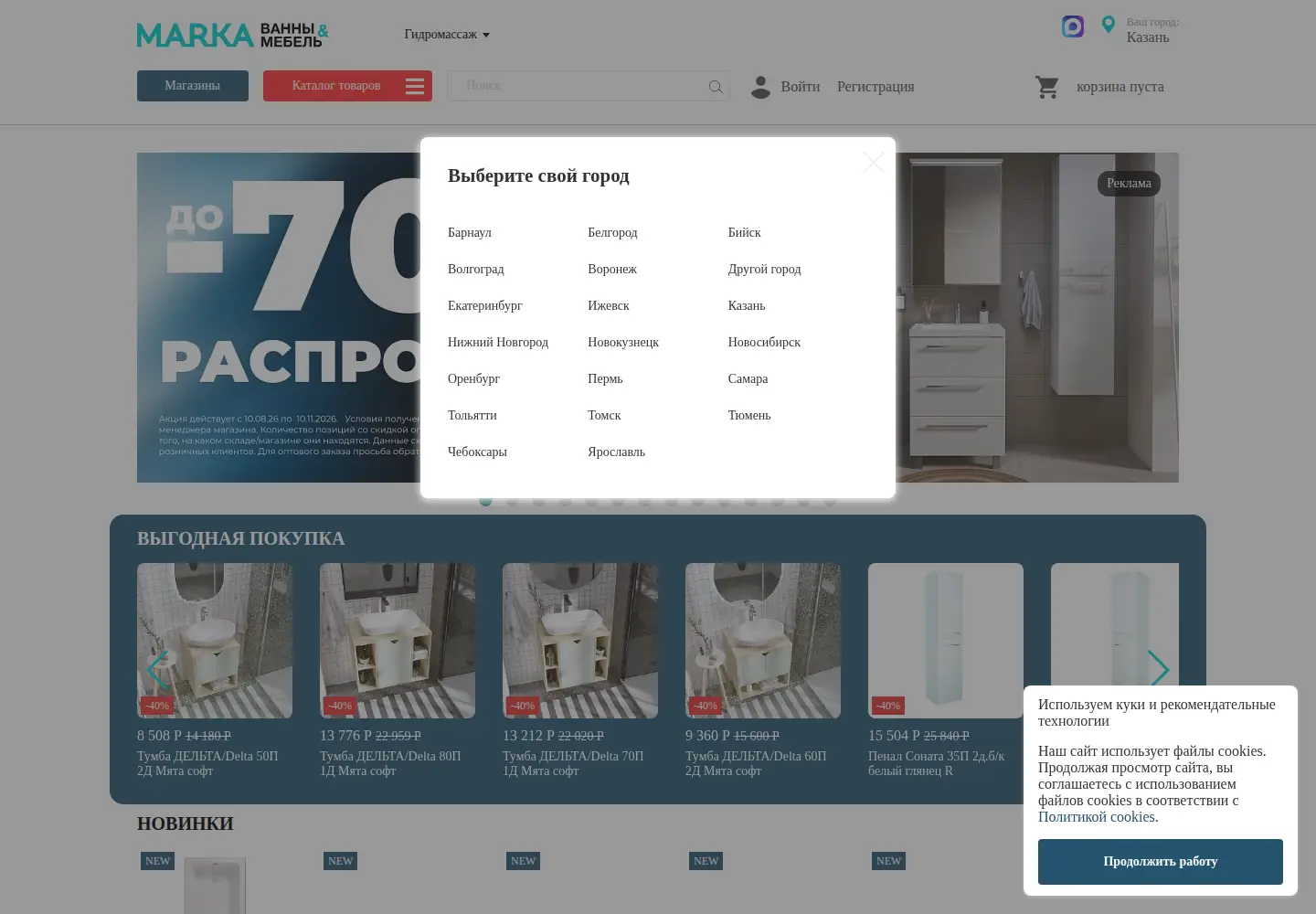The image size is (1316, 914).
Task: Open Тумба ДЕЛЬТА/Delta 50П product image
Action: coord(215,641)
